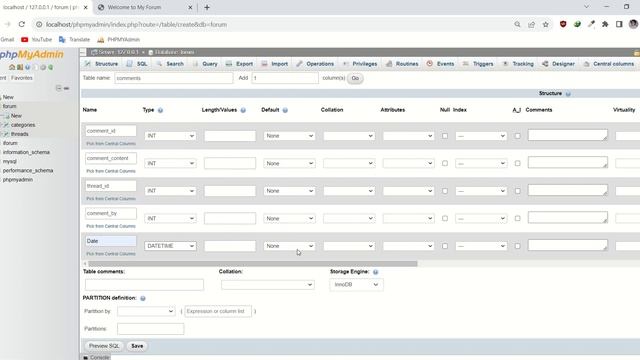Toggle Null checkbox for Date row
Screen dimensions: 640x360
point(445,246)
